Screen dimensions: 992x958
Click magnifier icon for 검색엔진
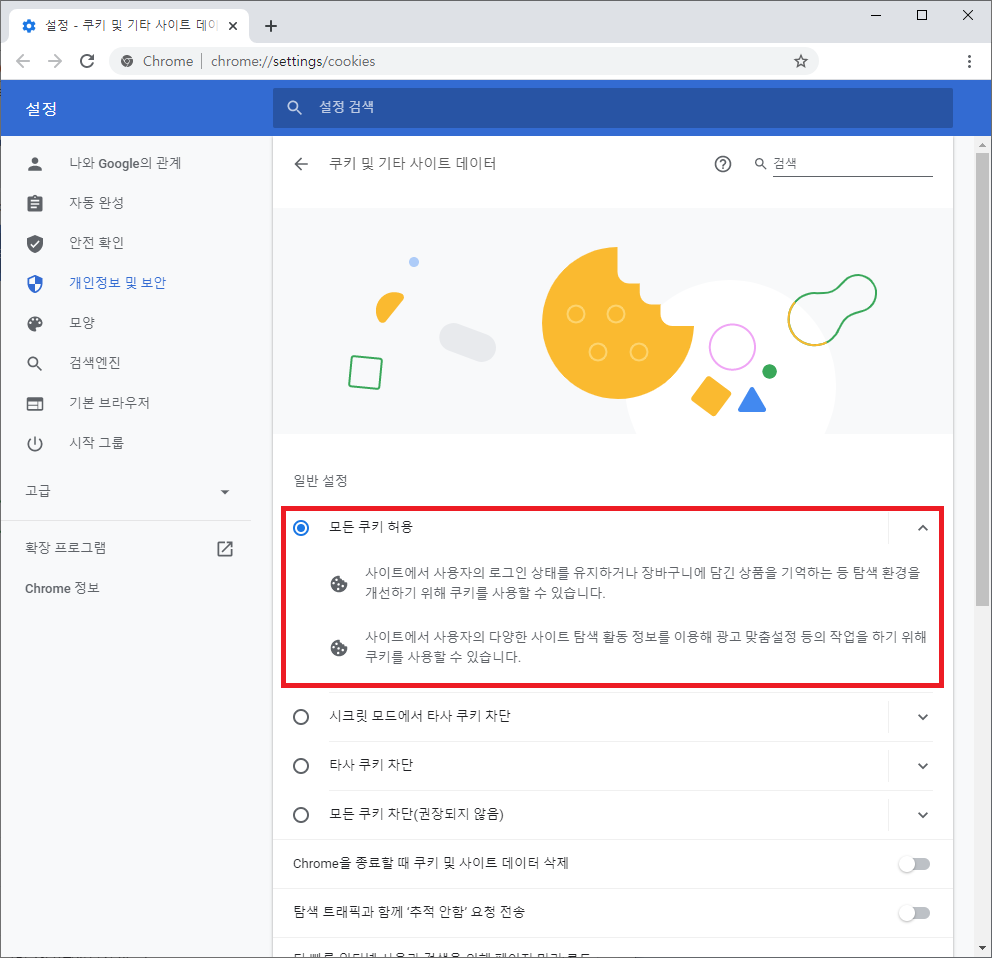(x=35, y=363)
